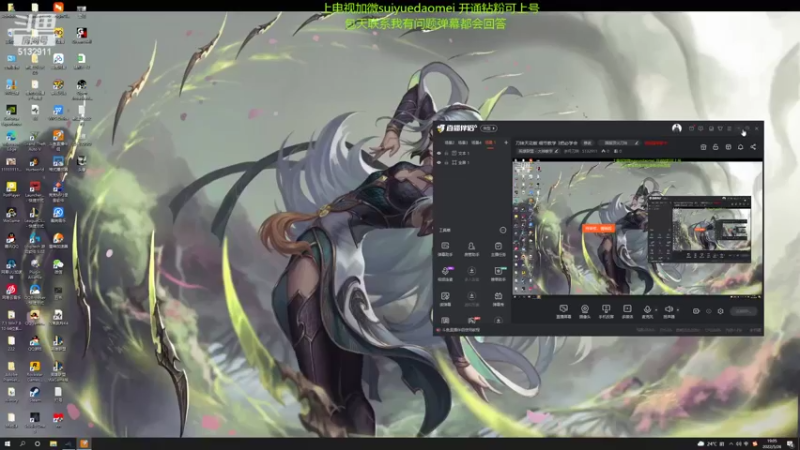Image resolution: width=800 pixels, height=450 pixels.
Task: Edit announcement using pencil icon beside input
Action: (x=637, y=143)
